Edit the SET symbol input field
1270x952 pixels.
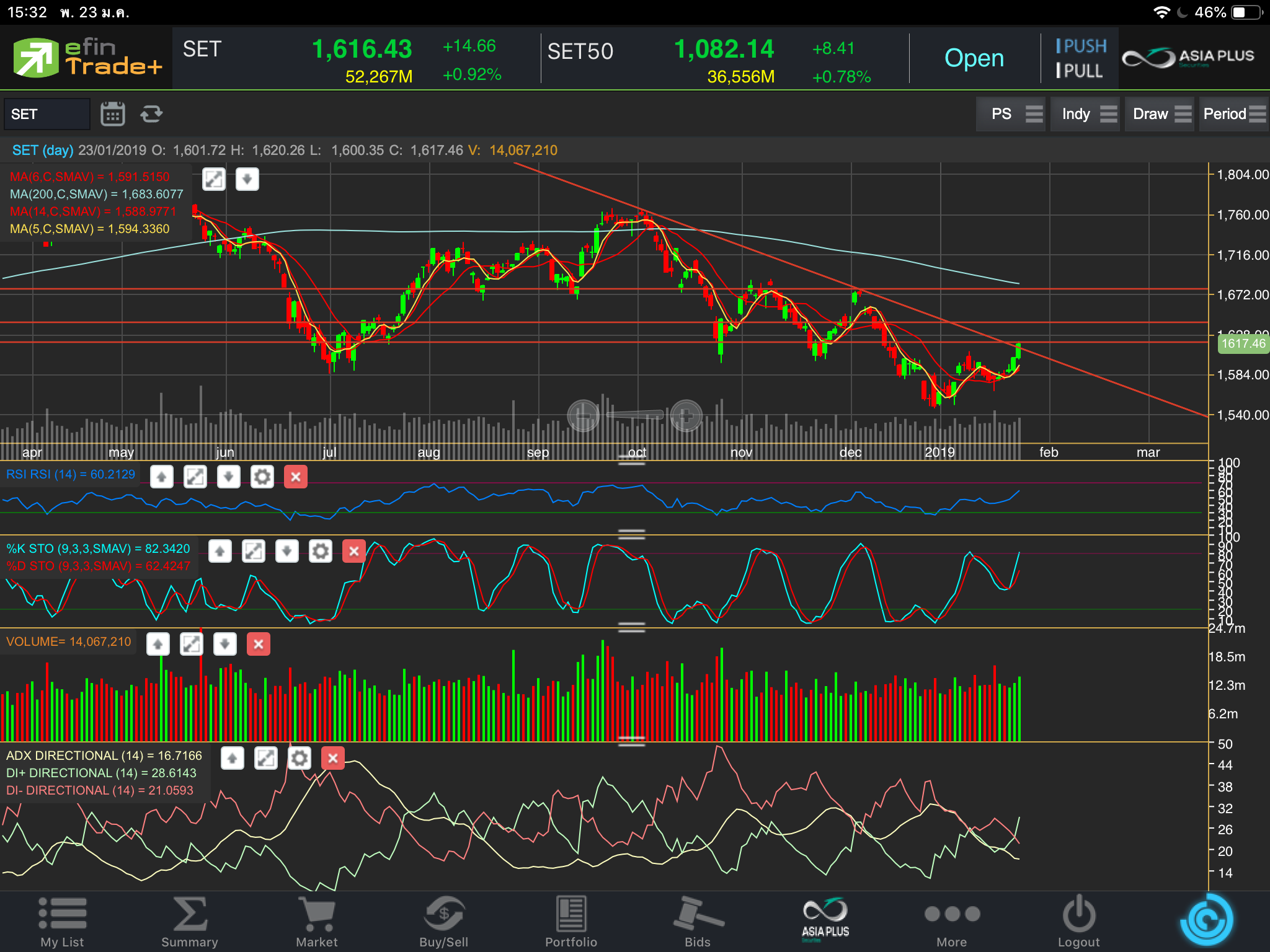click(47, 114)
